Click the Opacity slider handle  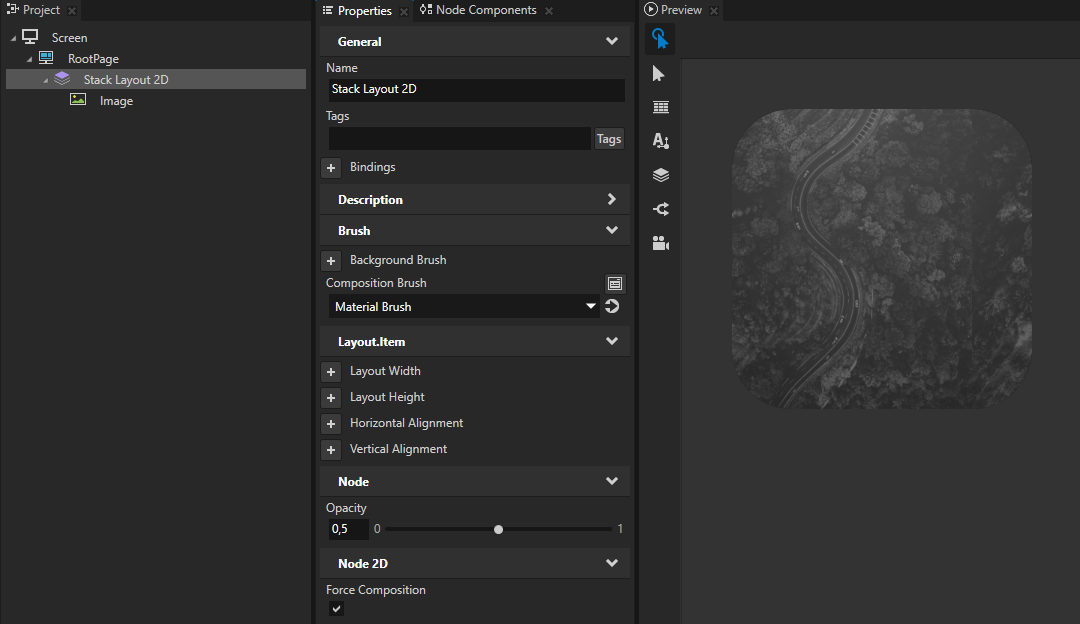(x=499, y=530)
